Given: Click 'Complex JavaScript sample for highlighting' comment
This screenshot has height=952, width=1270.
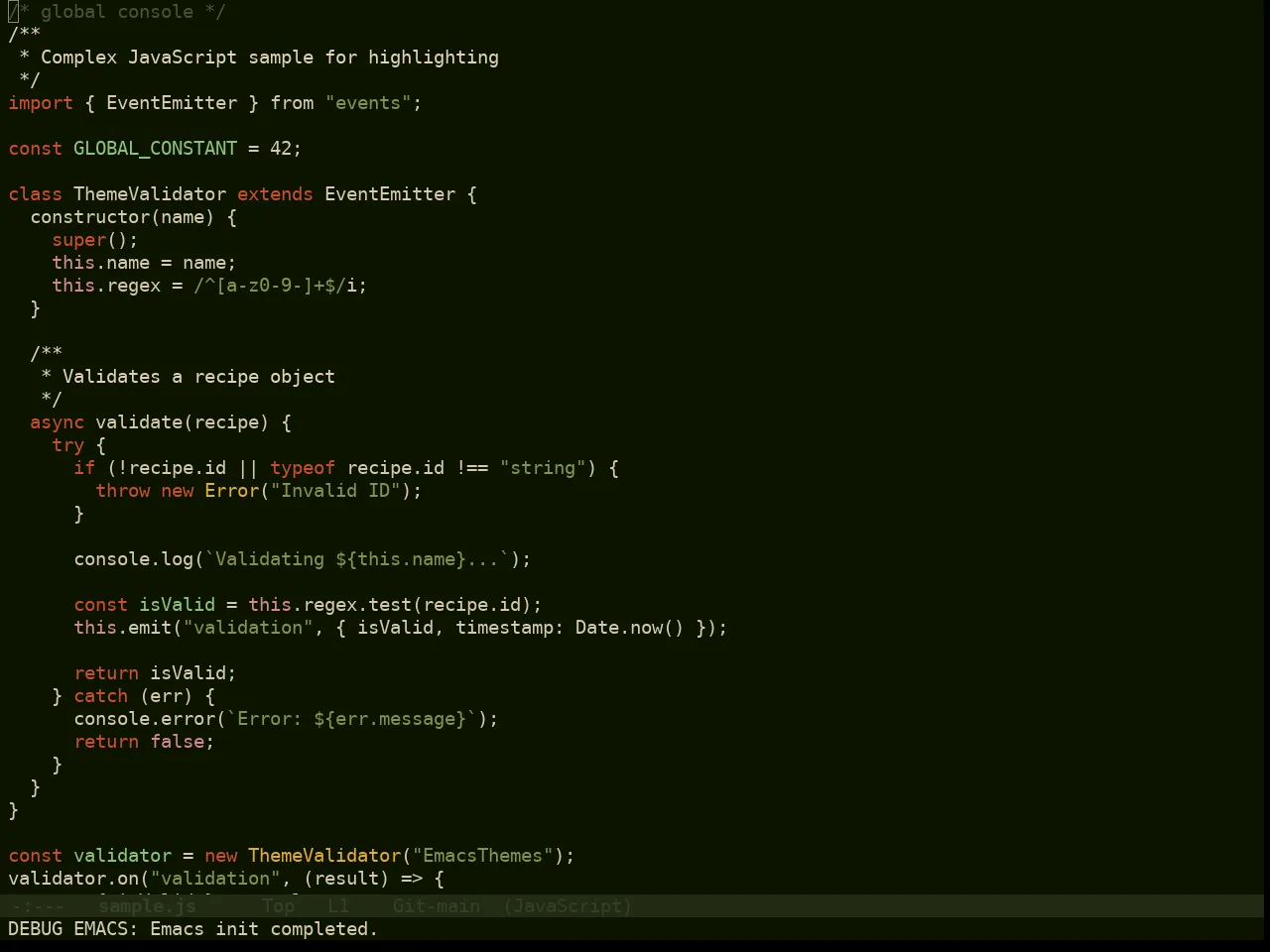Looking at the screenshot, I should tap(270, 58).
